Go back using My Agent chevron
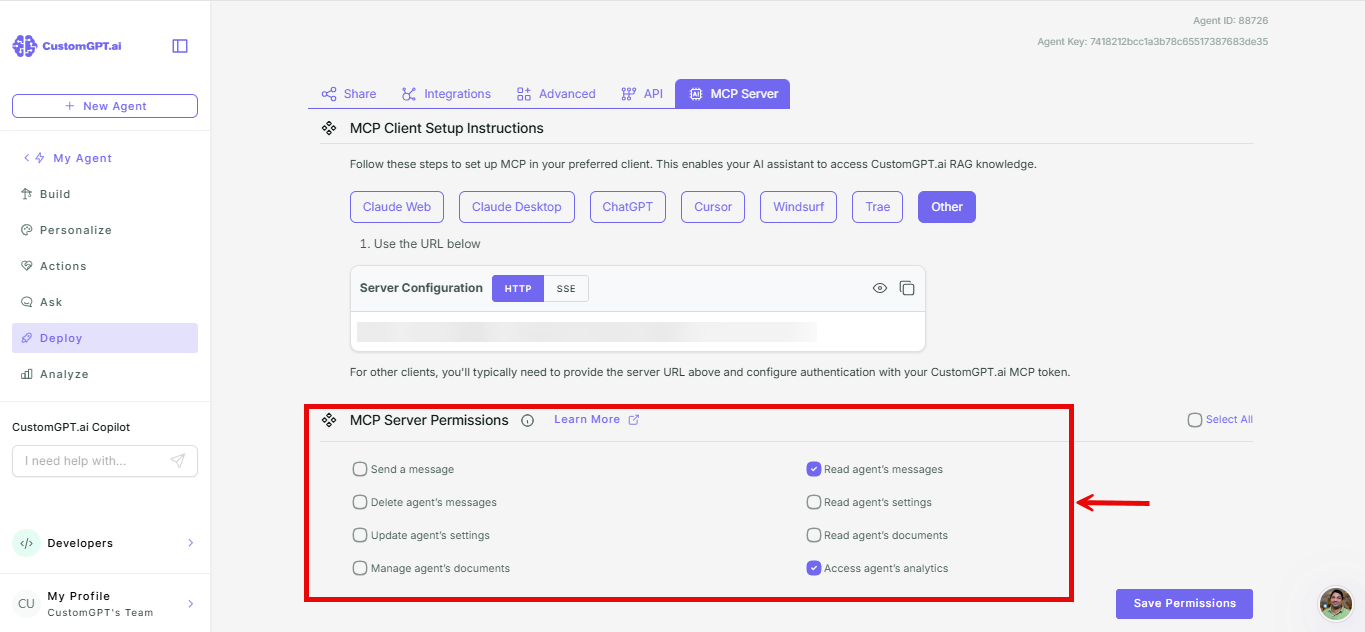This screenshot has width=1365, height=632. [x=26, y=158]
